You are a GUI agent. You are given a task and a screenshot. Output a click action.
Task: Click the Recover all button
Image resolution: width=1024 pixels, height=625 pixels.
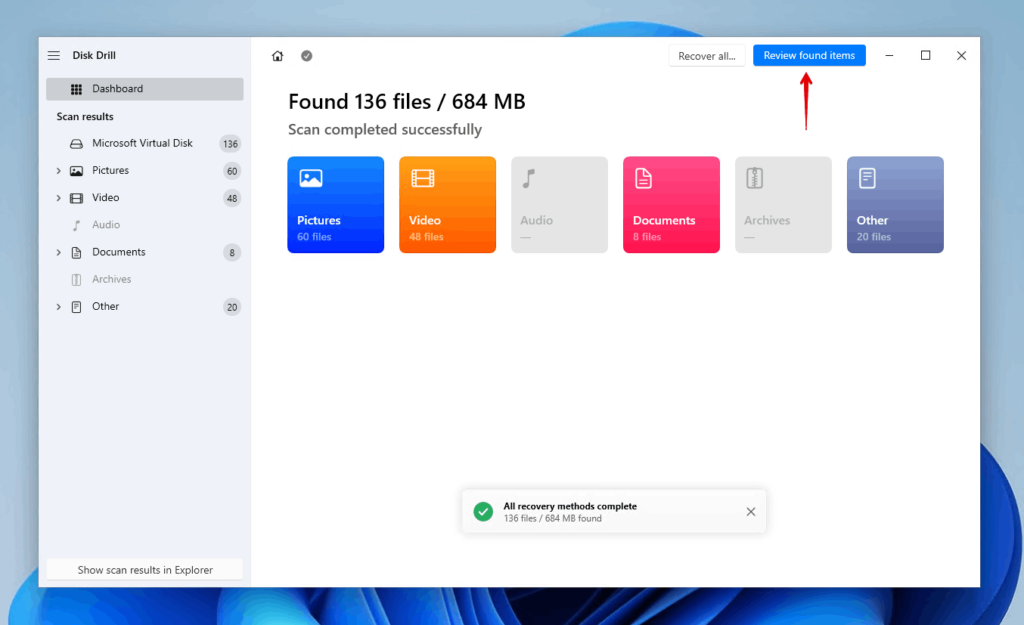(x=707, y=55)
